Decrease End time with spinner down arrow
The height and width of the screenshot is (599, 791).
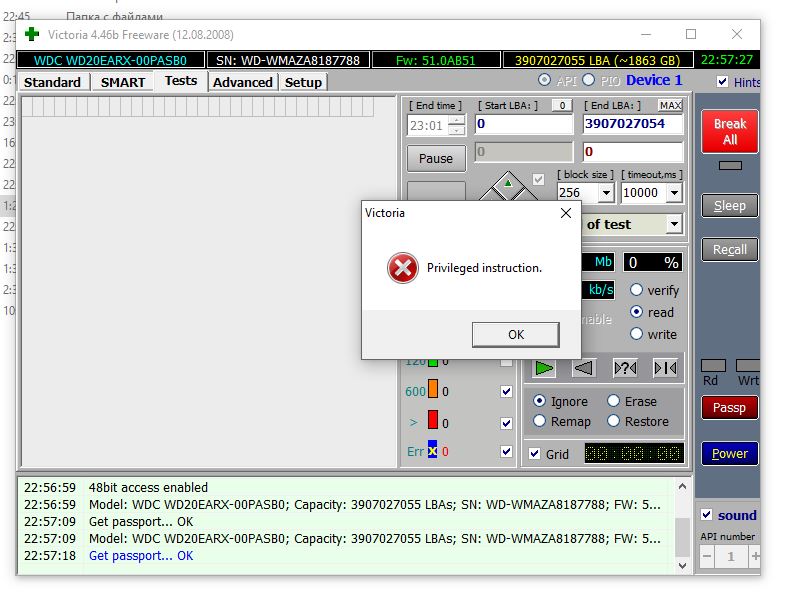coord(457,130)
